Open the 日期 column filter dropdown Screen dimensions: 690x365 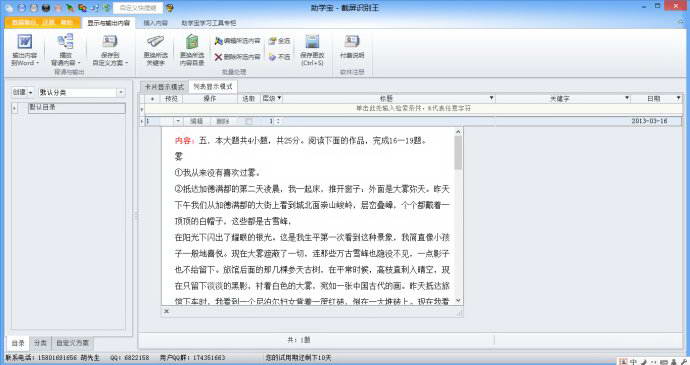tap(678, 98)
